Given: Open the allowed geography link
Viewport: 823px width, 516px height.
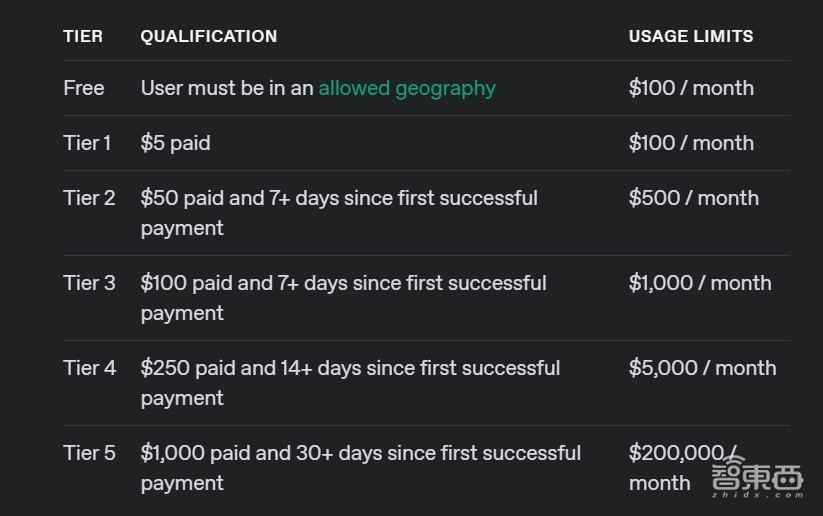Looking at the screenshot, I should point(407,88).
